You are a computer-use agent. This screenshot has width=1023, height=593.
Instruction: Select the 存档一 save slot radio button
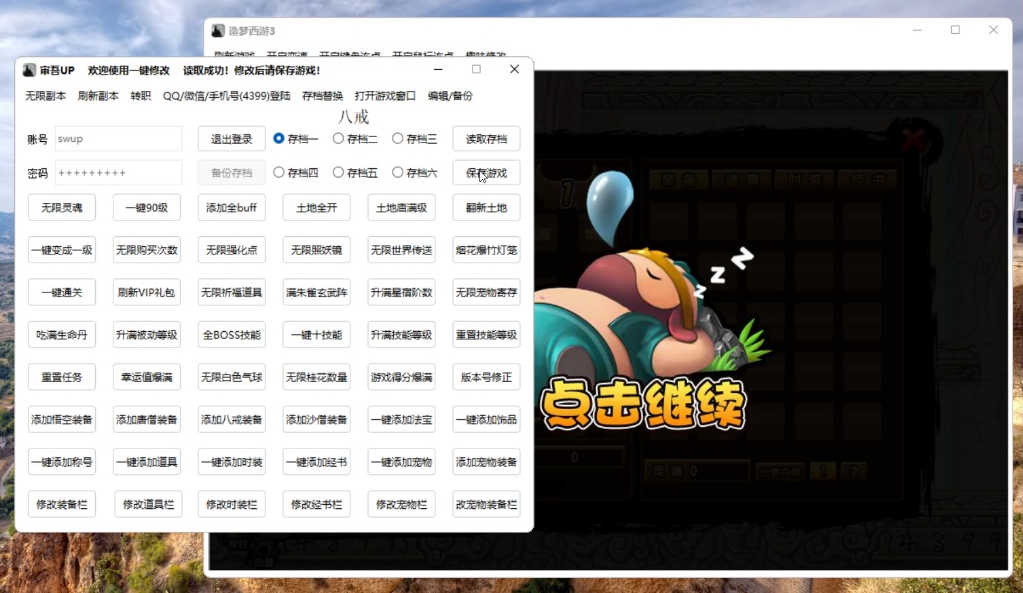(x=296, y=138)
